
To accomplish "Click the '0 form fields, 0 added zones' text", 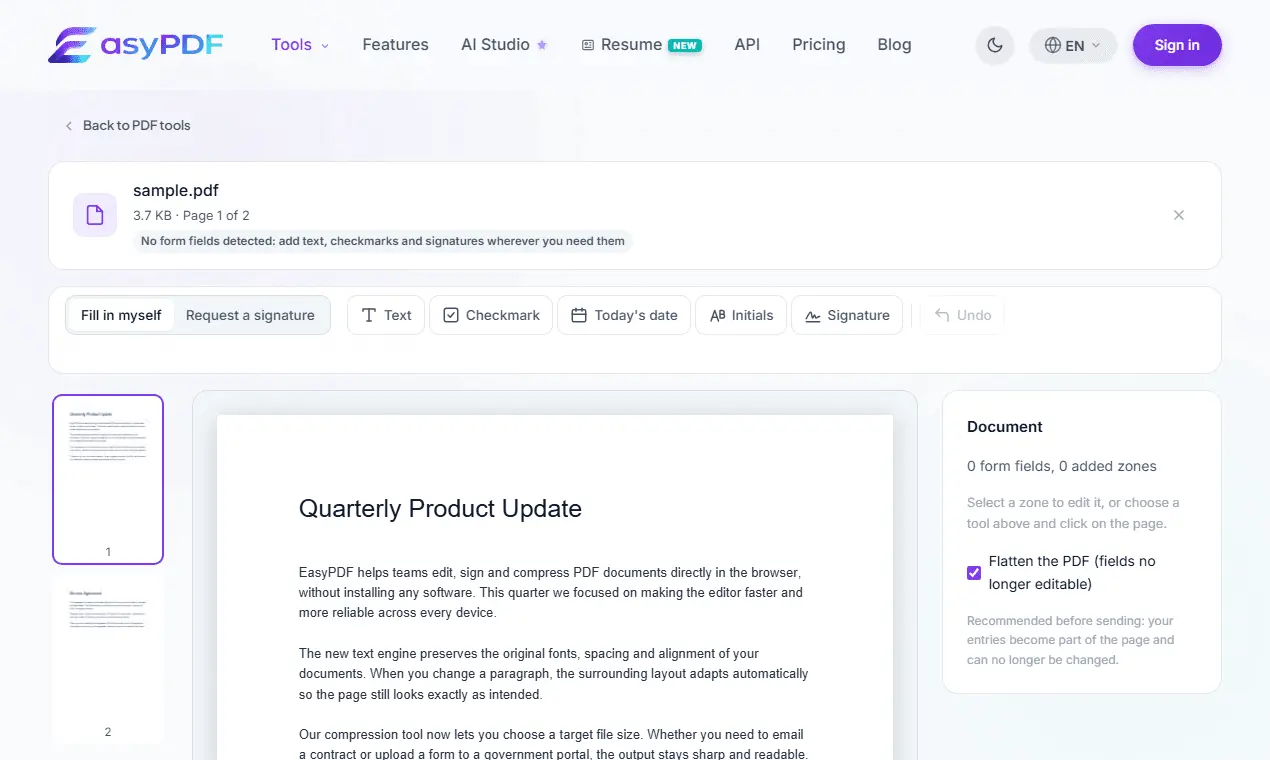I will [1062, 466].
